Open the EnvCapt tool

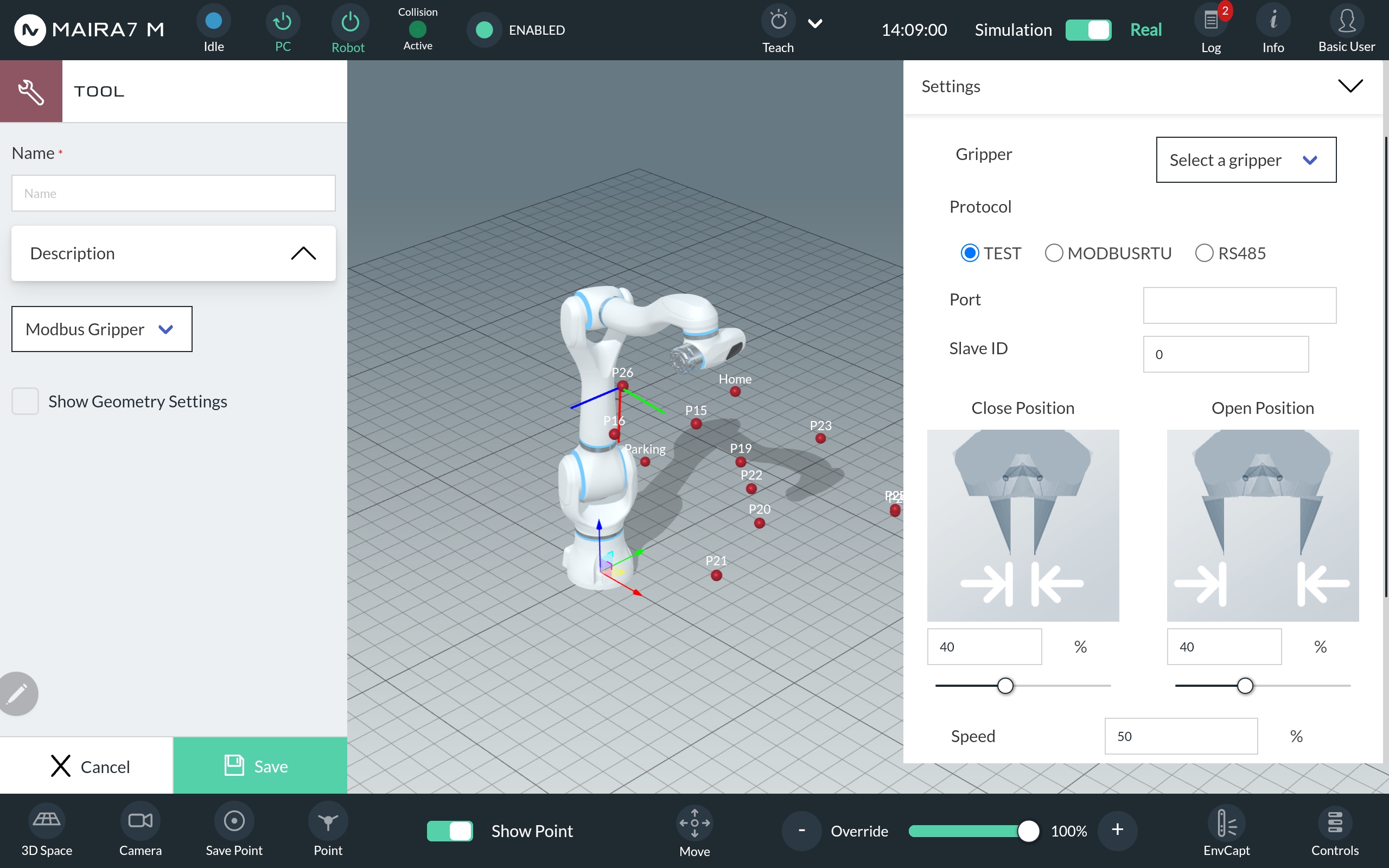[x=1226, y=822]
